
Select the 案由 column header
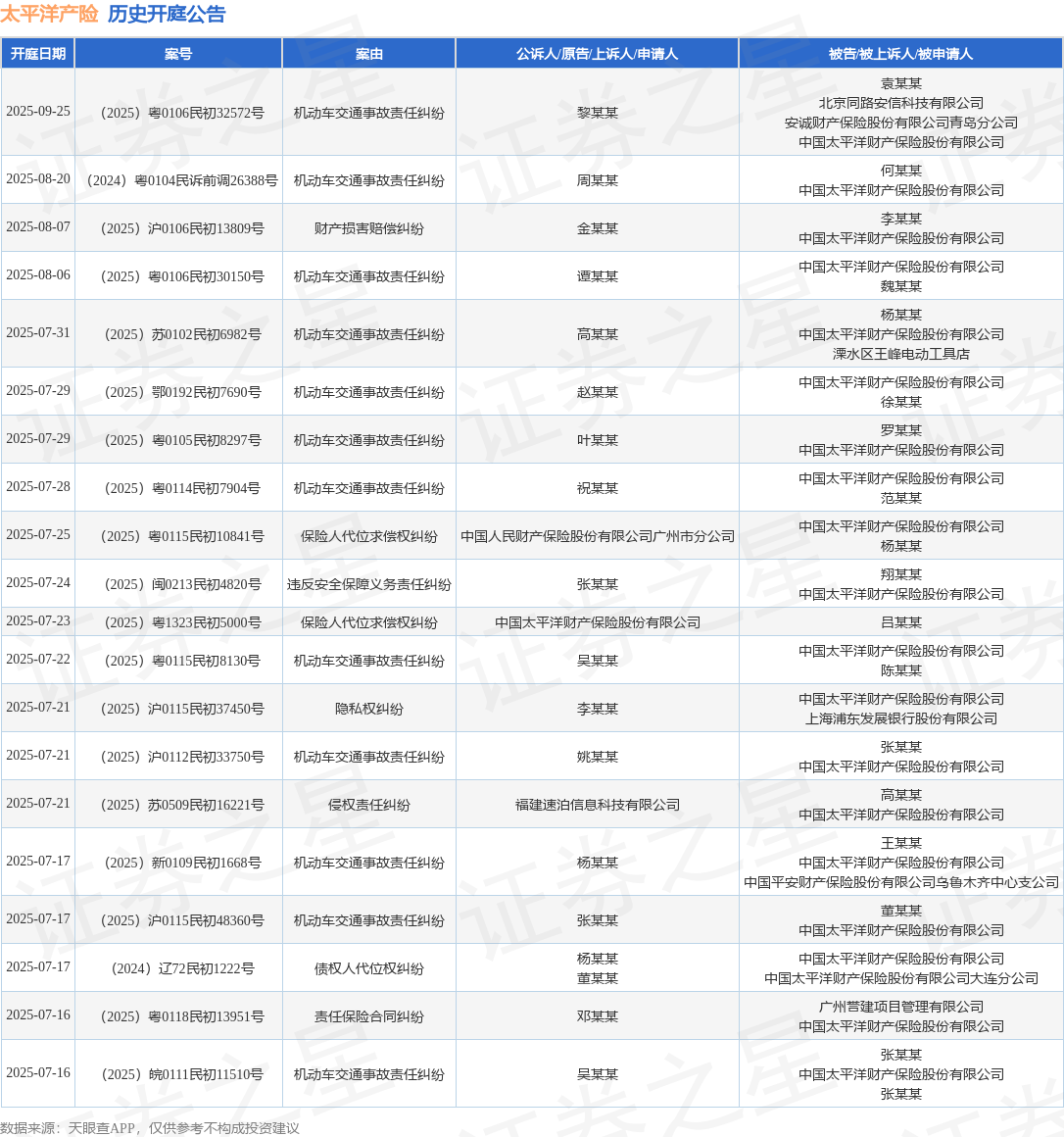[369, 54]
